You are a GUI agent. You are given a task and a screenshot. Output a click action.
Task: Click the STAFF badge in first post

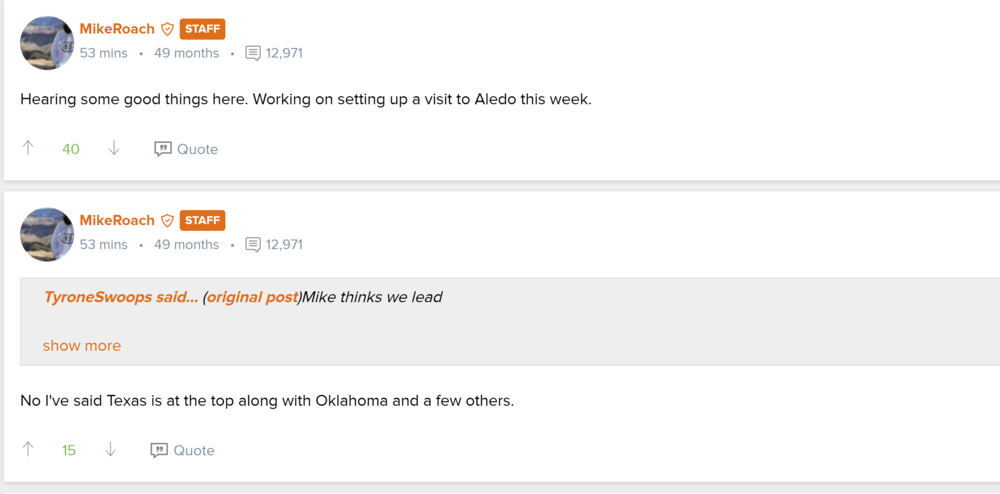click(x=203, y=29)
